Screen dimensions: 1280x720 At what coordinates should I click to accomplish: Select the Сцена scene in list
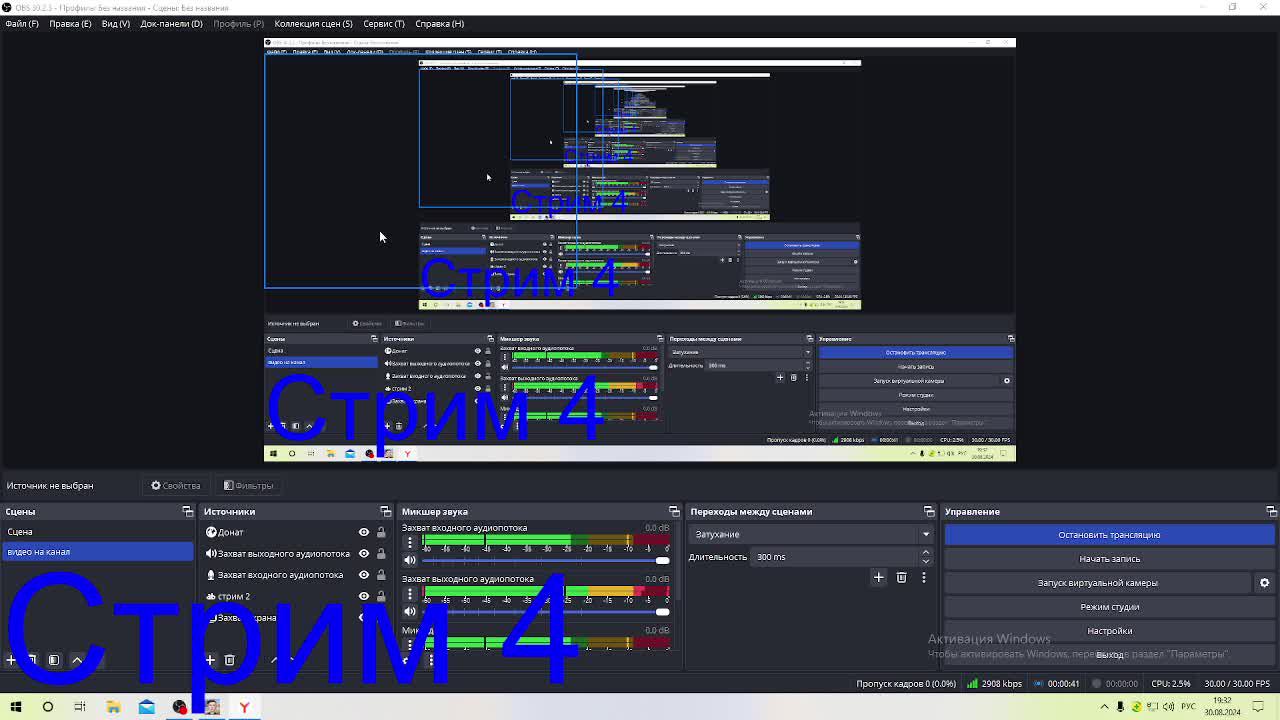point(20,532)
